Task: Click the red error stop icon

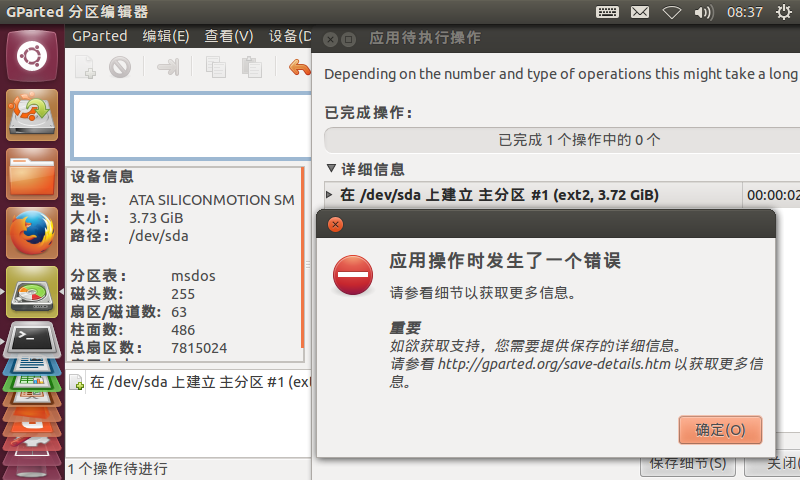Action: 353,275
